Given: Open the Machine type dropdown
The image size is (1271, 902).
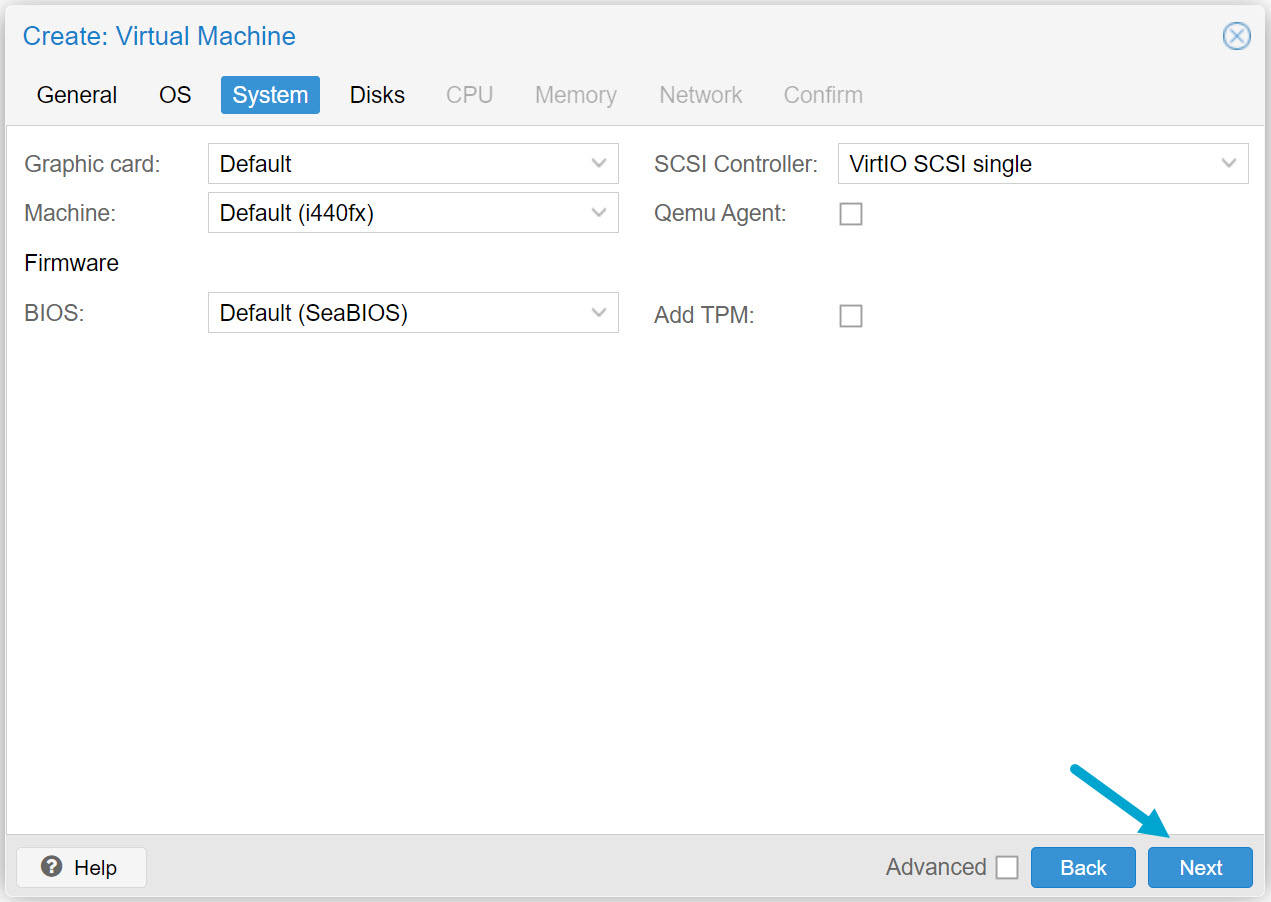Looking at the screenshot, I should 598,212.
